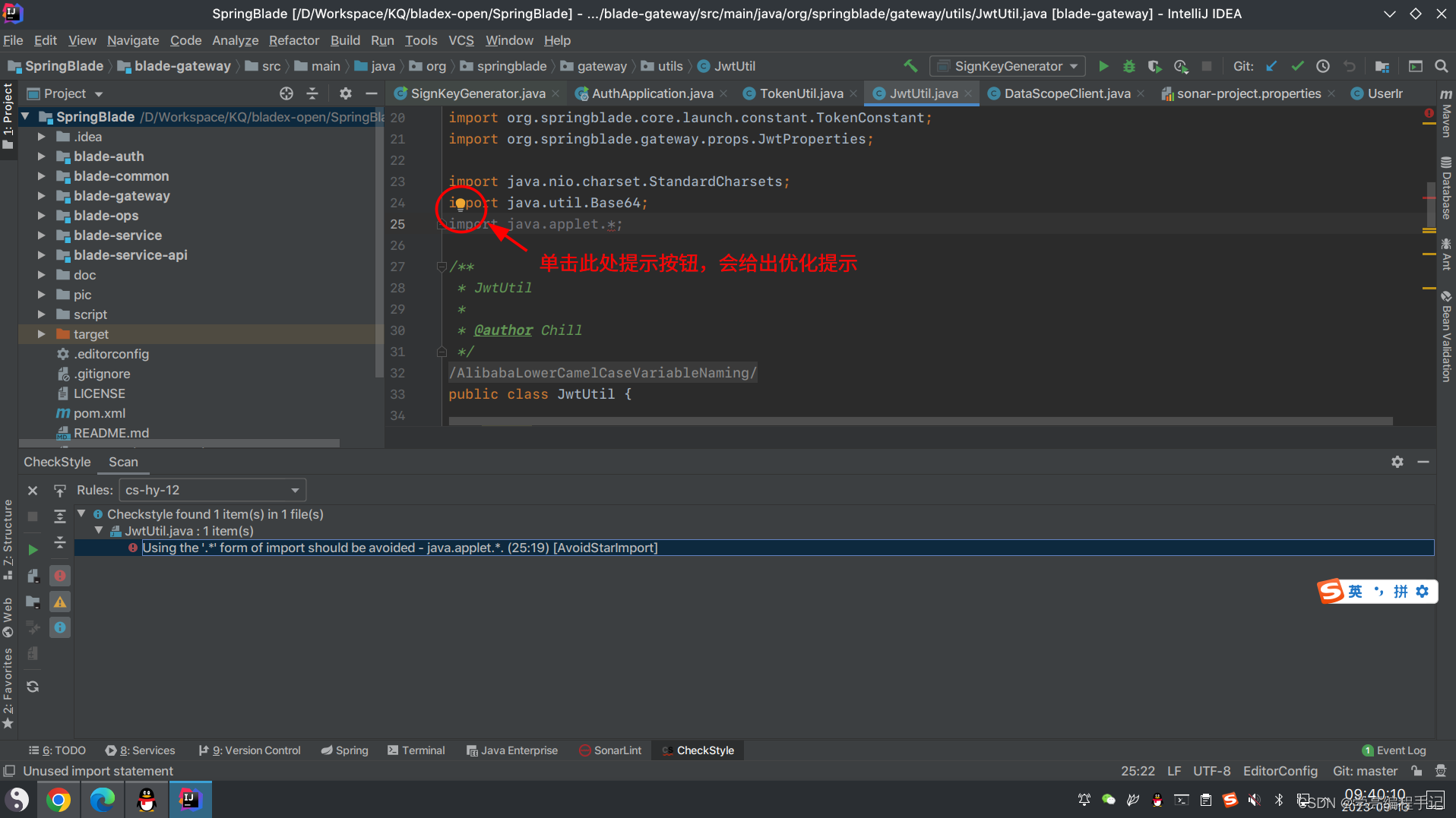Hide the Project tool window
This screenshot has width=1456, height=818.
click(x=372, y=93)
